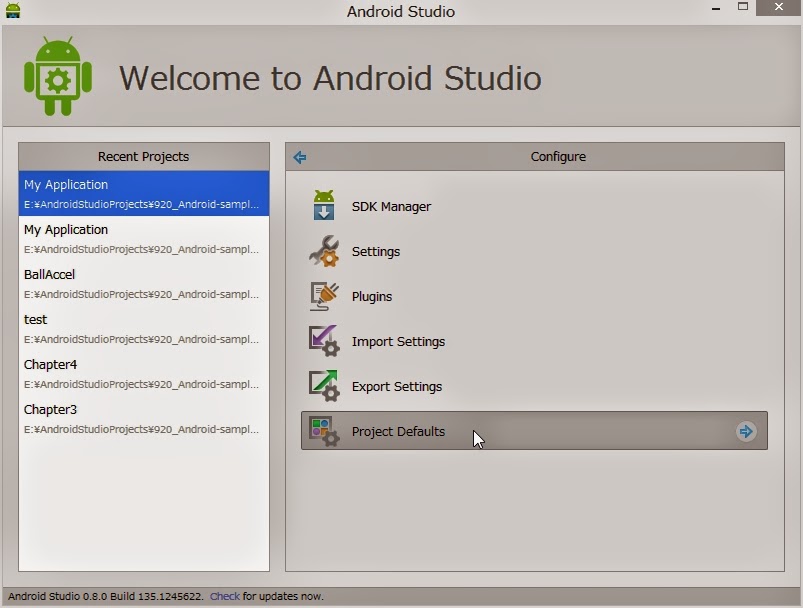Follow the Check for updates link

pos(224,596)
